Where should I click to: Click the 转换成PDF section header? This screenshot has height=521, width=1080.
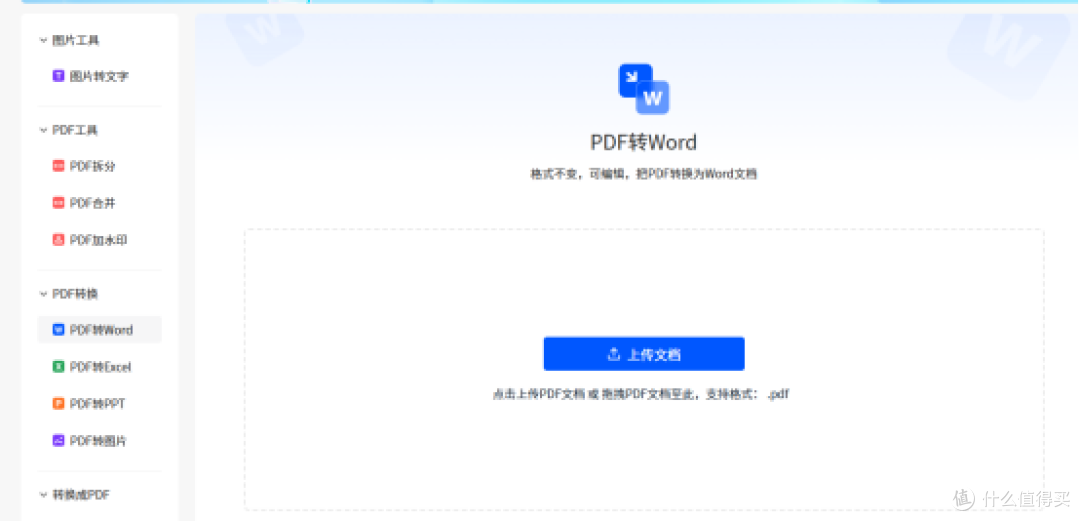81,496
